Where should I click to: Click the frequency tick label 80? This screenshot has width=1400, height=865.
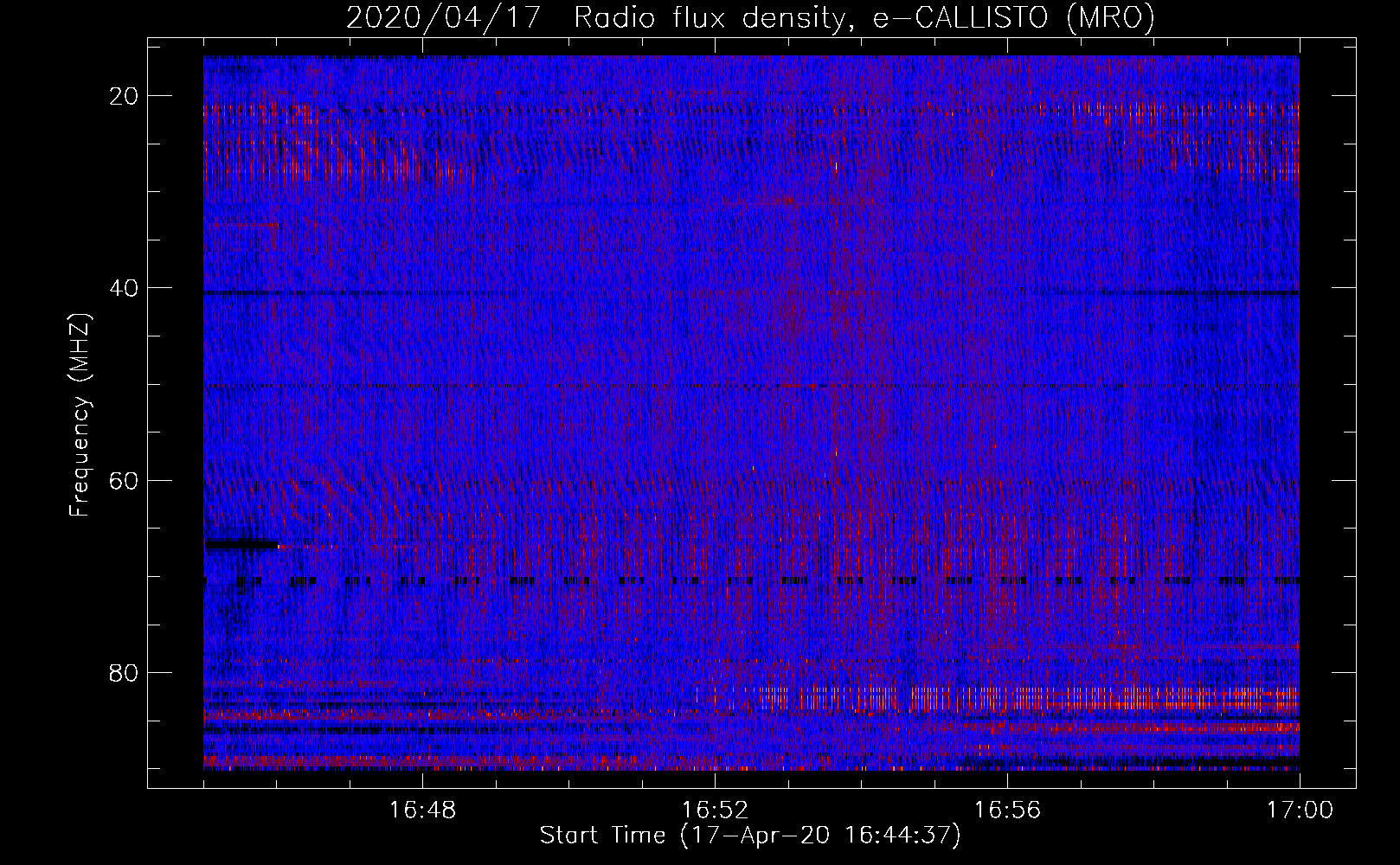125,672
